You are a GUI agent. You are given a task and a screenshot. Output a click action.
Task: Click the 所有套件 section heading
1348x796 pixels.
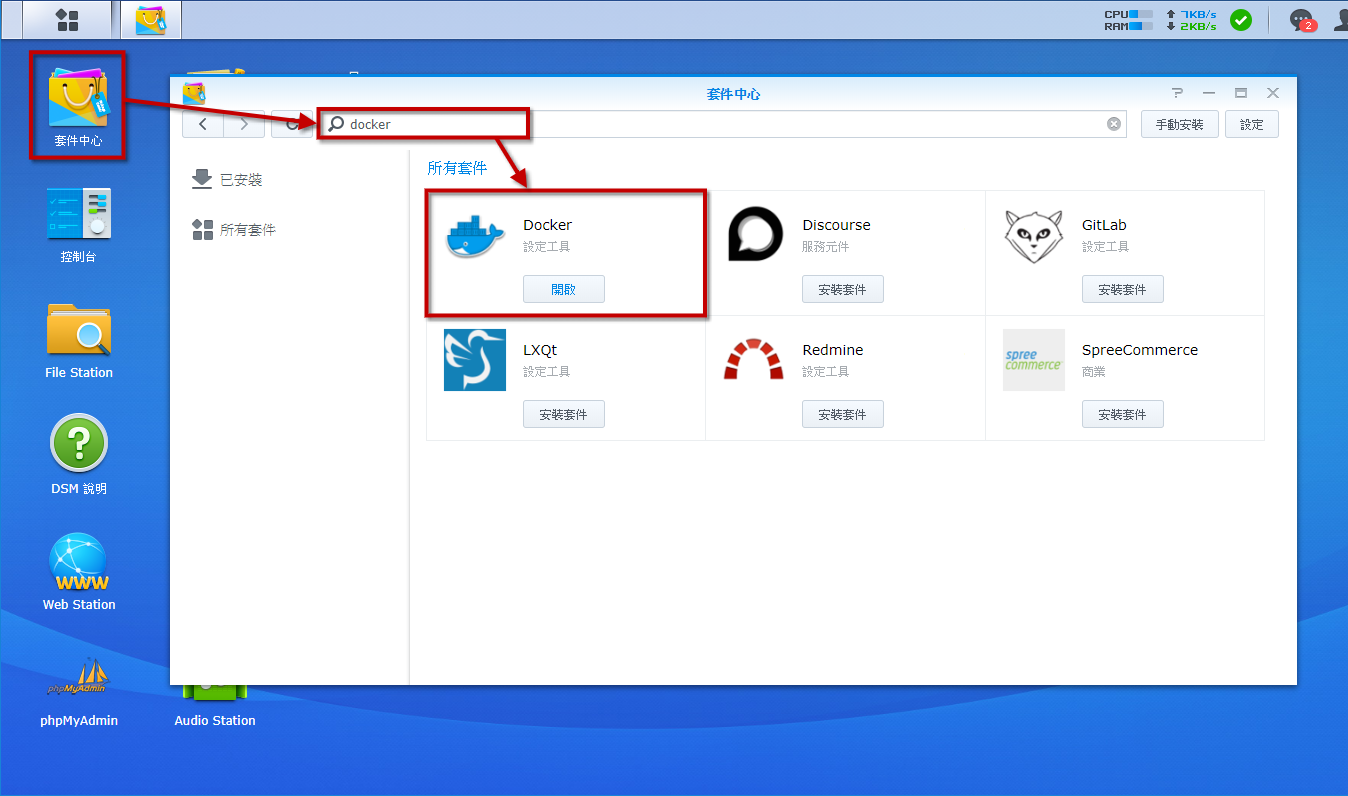coord(457,168)
